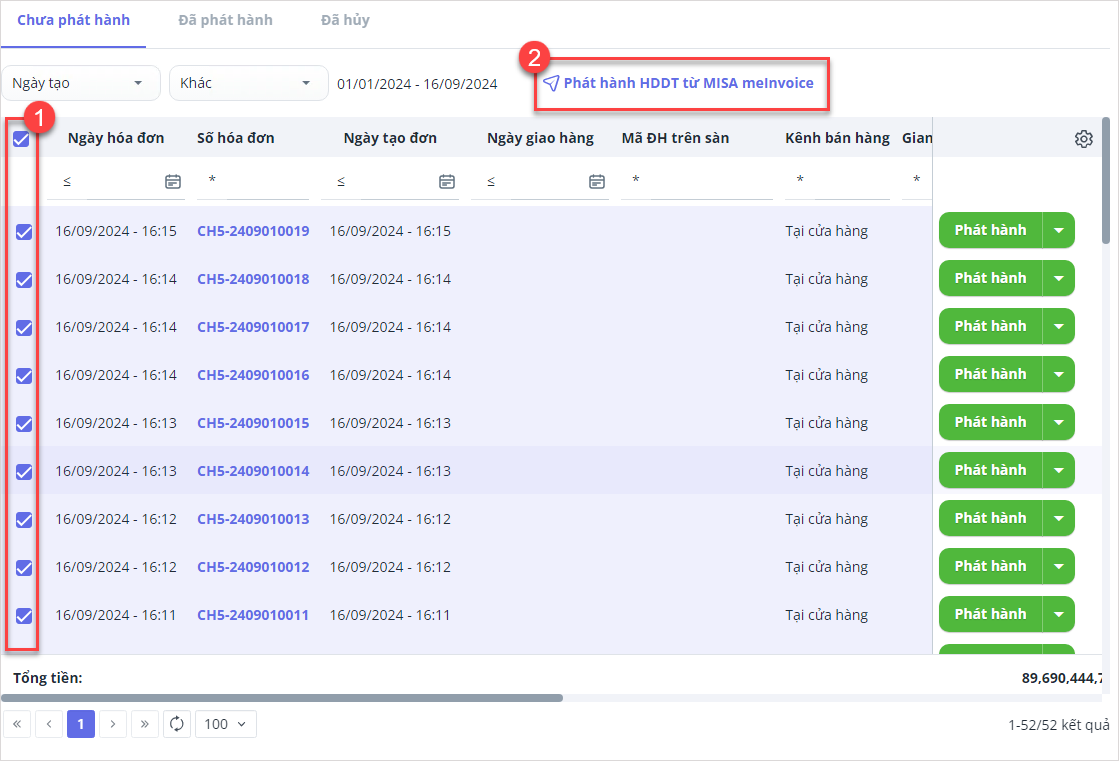Open the table column settings gear
Screen dimensions: 1119x761
click(x=1083, y=139)
